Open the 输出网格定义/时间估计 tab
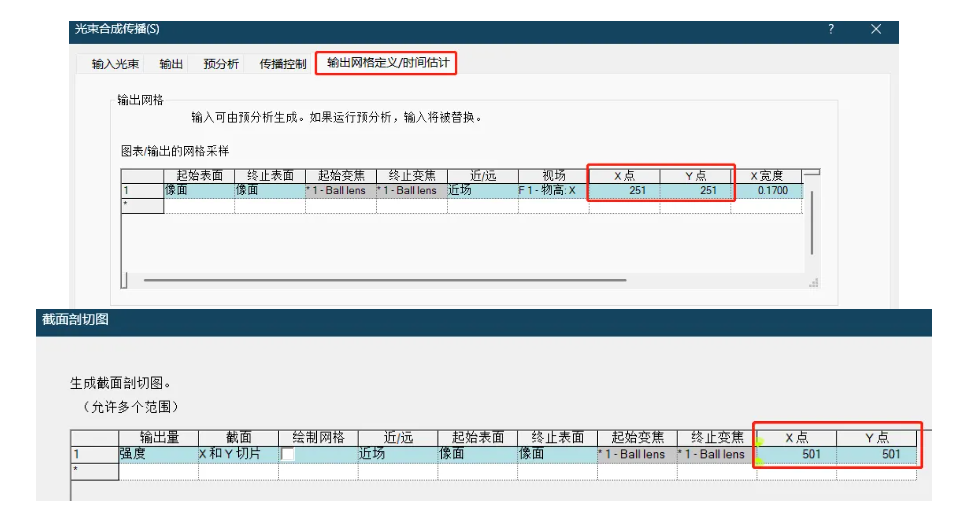This screenshot has width=957, height=524. point(388,63)
